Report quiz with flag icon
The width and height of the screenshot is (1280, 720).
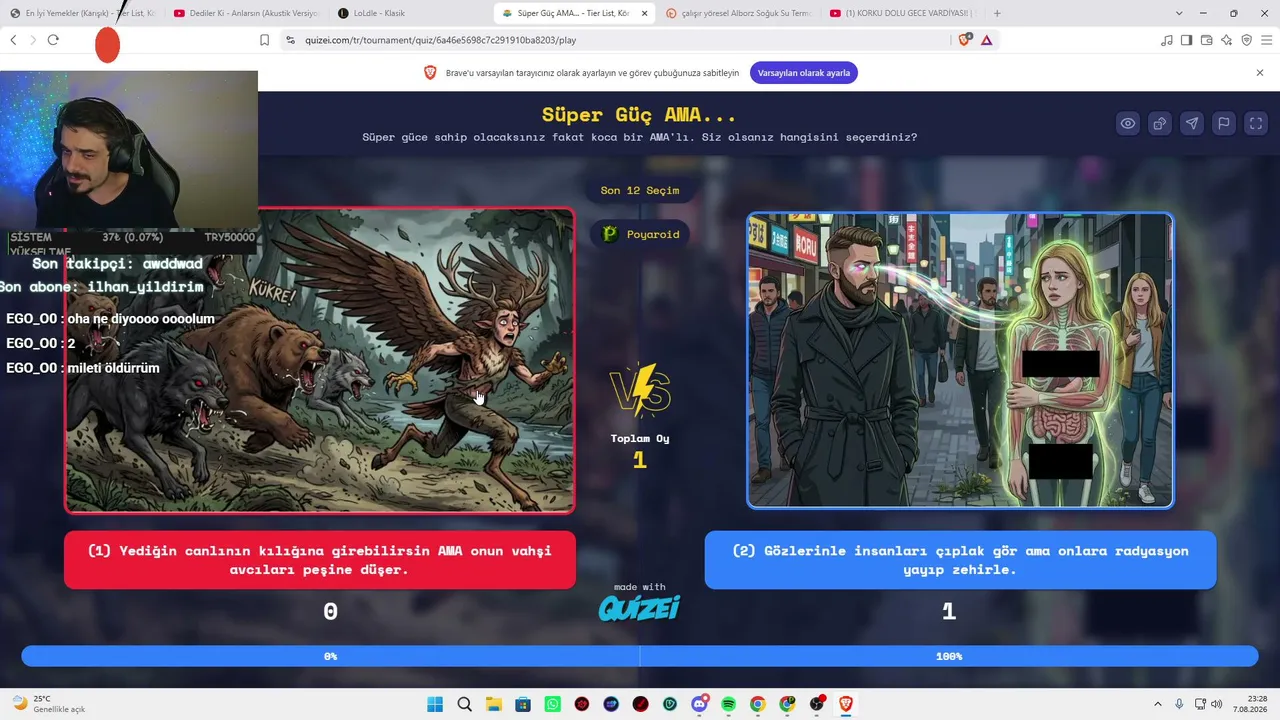coord(1224,123)
